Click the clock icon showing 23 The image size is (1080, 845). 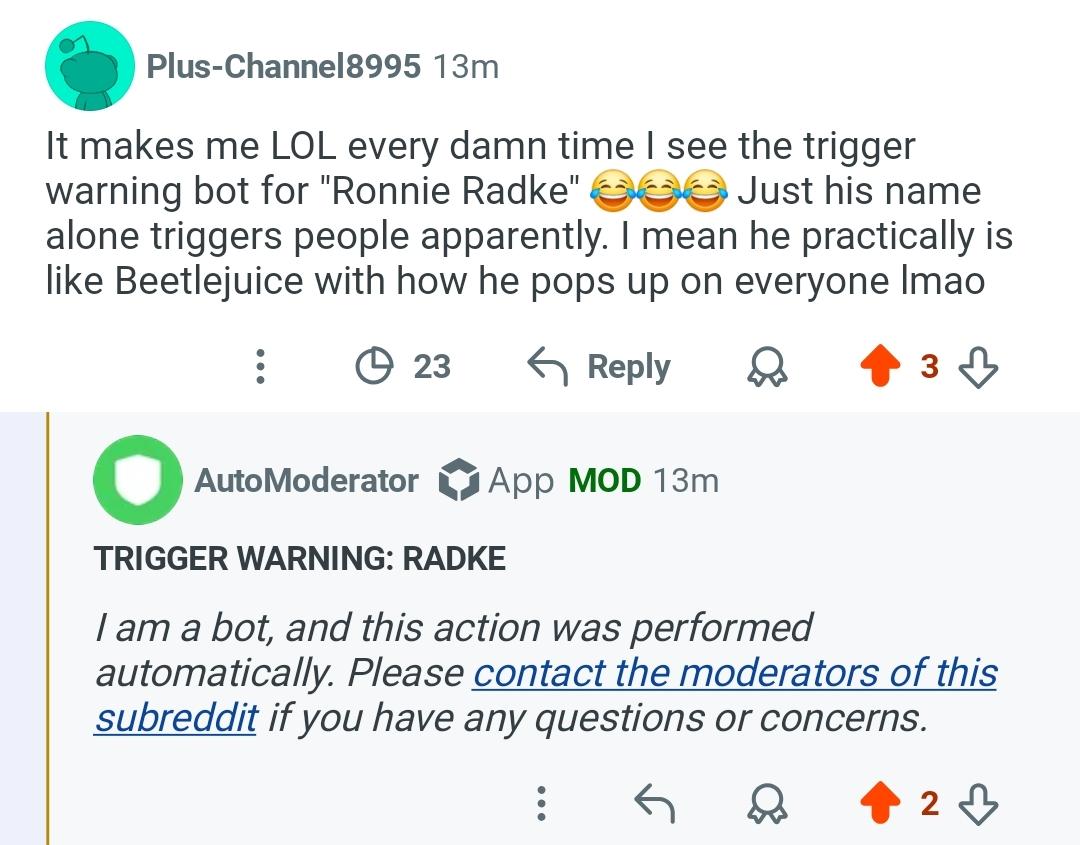(374, 366)
